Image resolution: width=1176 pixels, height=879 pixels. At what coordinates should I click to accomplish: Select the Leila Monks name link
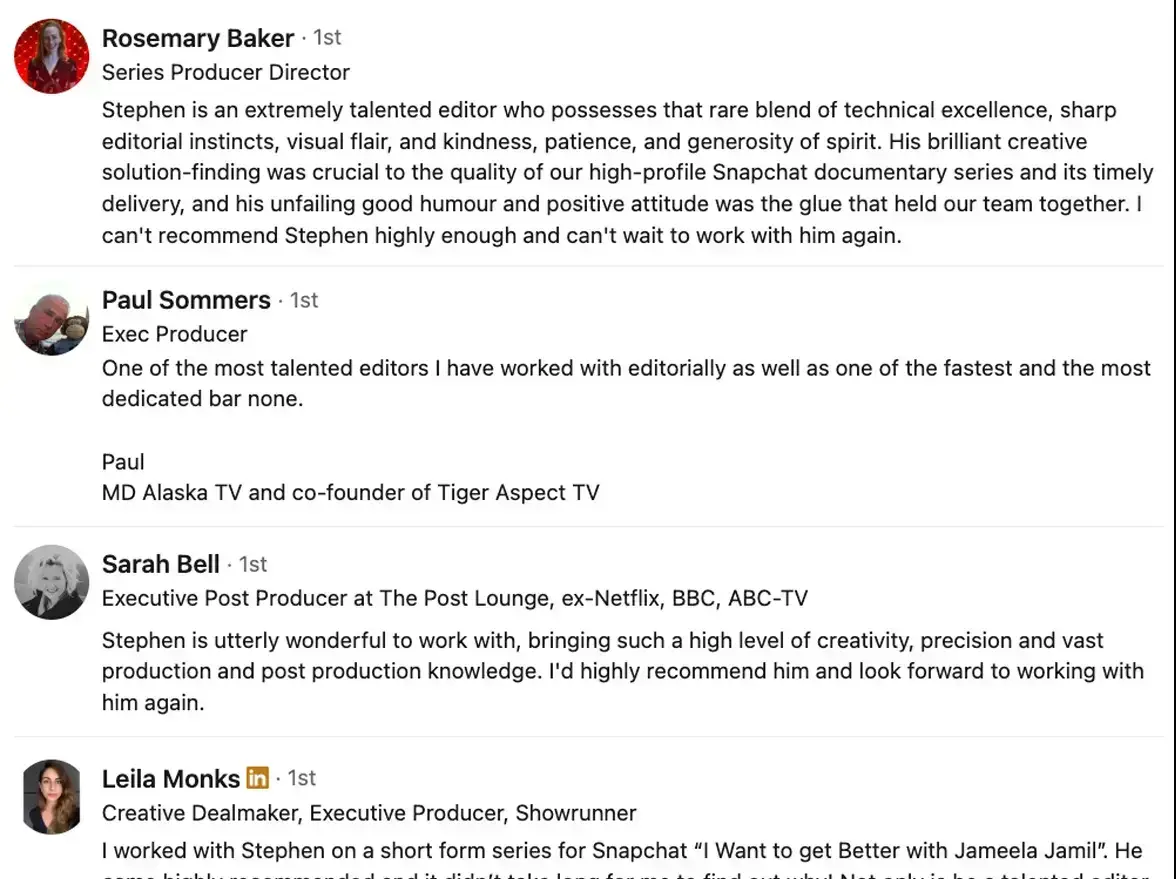coord(171,778)
